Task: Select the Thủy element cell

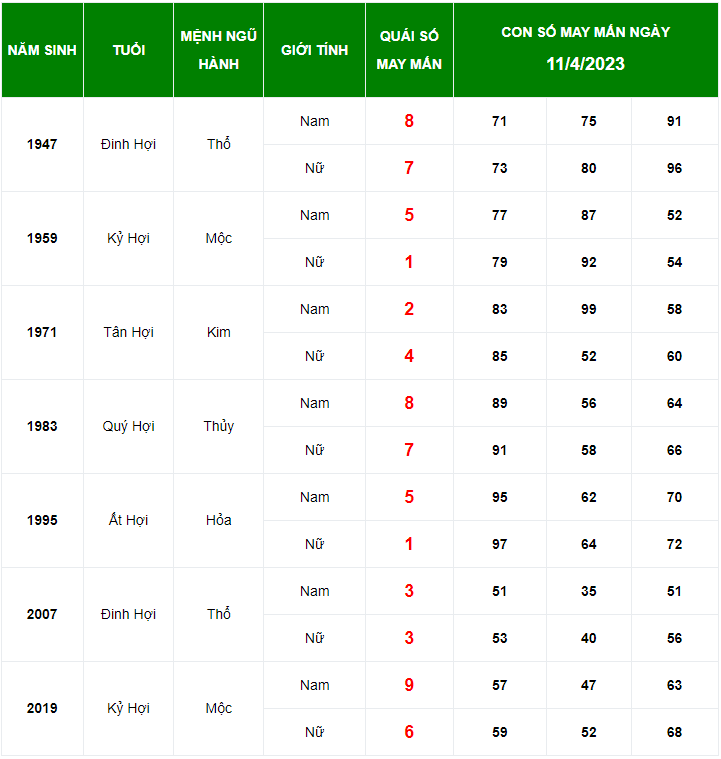Action: (x=218, y=426)
